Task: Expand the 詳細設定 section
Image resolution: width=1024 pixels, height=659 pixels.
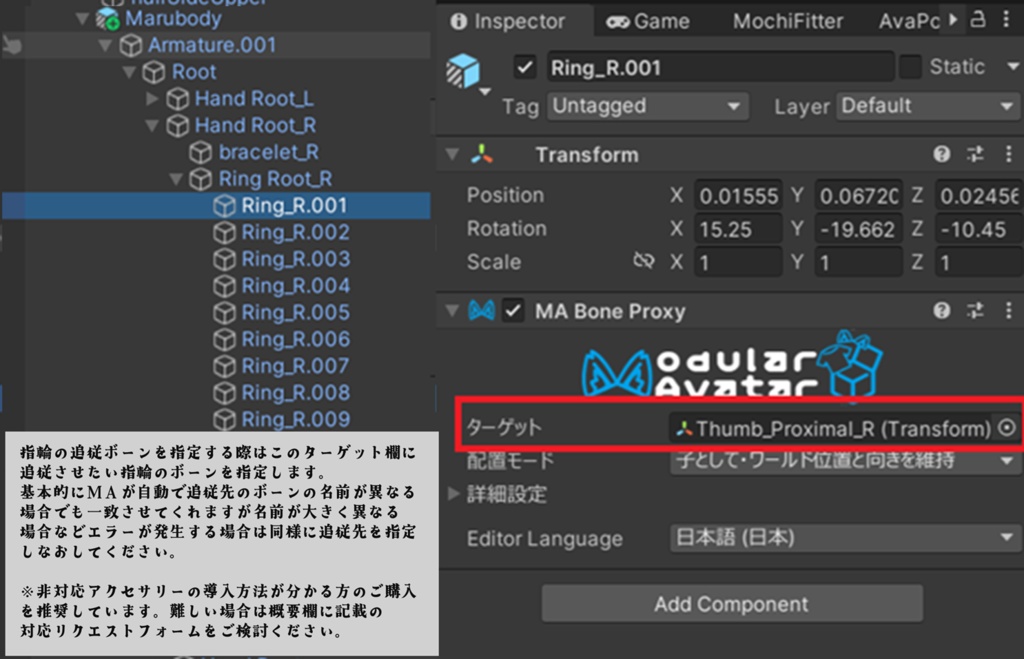Action: pyautogui.click(x=454, y=494)
